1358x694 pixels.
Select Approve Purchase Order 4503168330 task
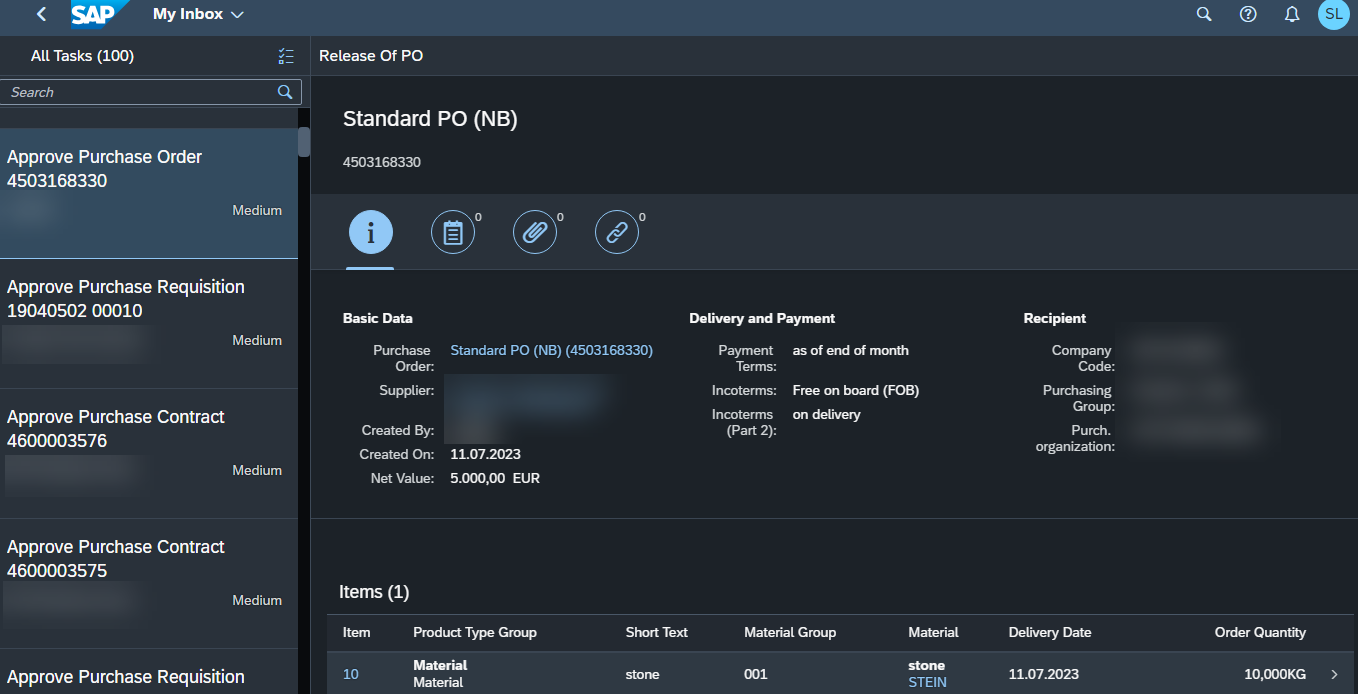tap(149, 193)
